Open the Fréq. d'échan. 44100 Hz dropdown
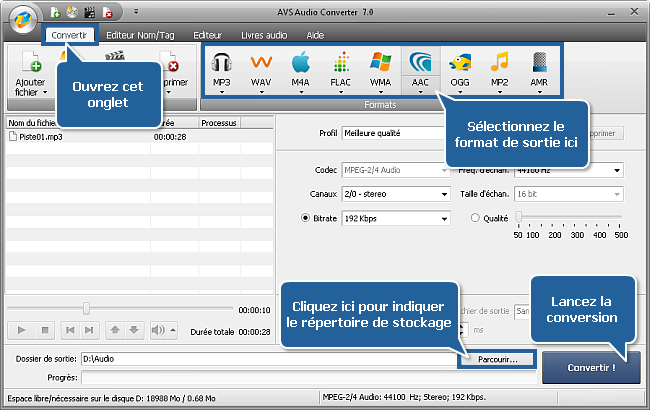This screenshot has height=410, width=650. (568, 169)
